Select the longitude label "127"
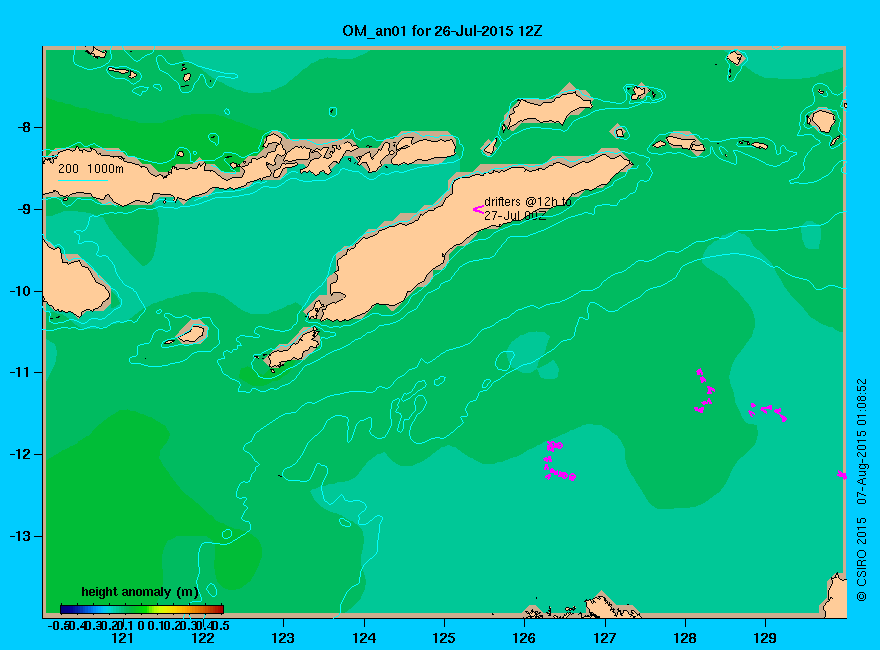This screenshot has width=880, height=650. click(604, 638)
